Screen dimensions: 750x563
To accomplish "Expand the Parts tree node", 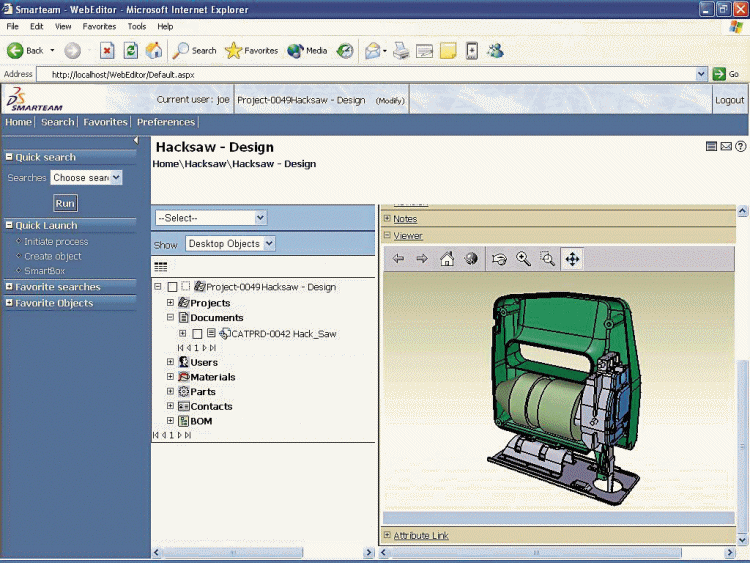I will (x=170, y=391).
